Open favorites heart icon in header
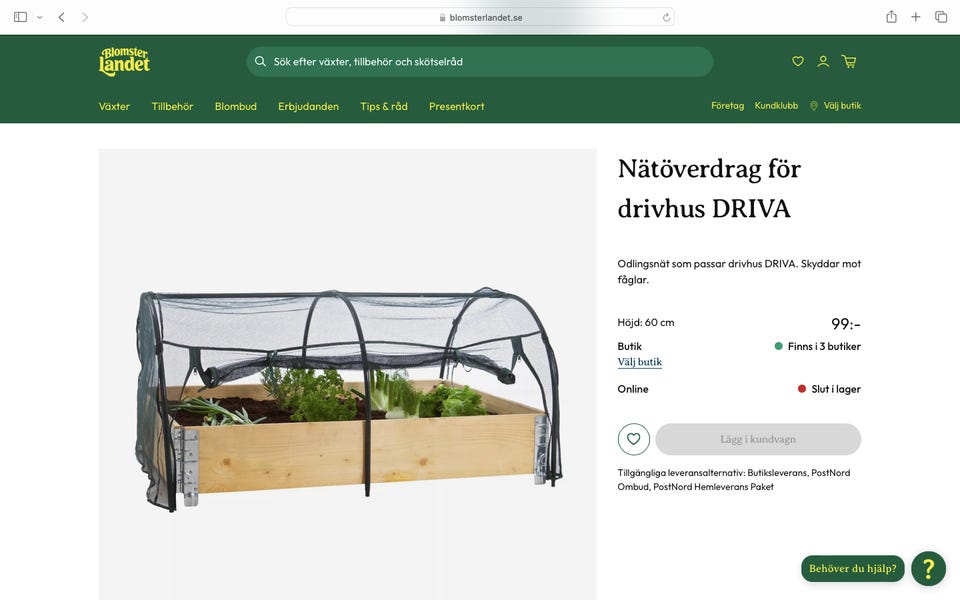The height and width of the screenshot is (600, 960). point(798,61)
